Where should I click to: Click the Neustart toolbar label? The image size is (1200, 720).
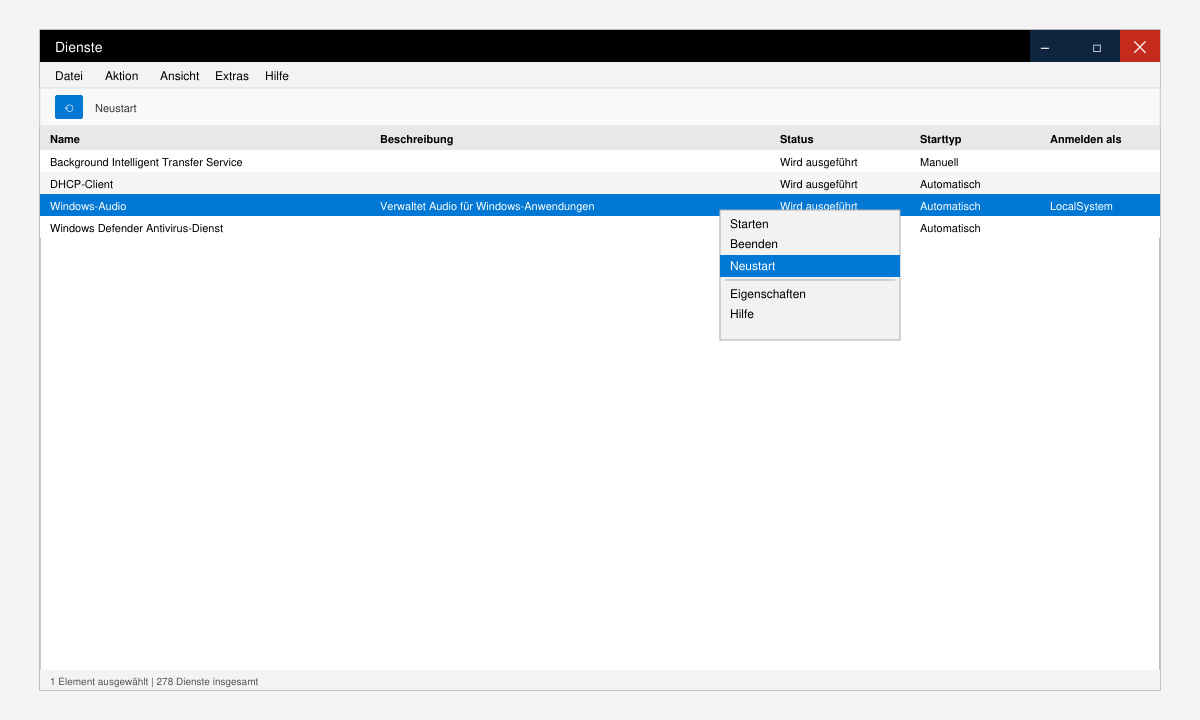click(116, 108)
